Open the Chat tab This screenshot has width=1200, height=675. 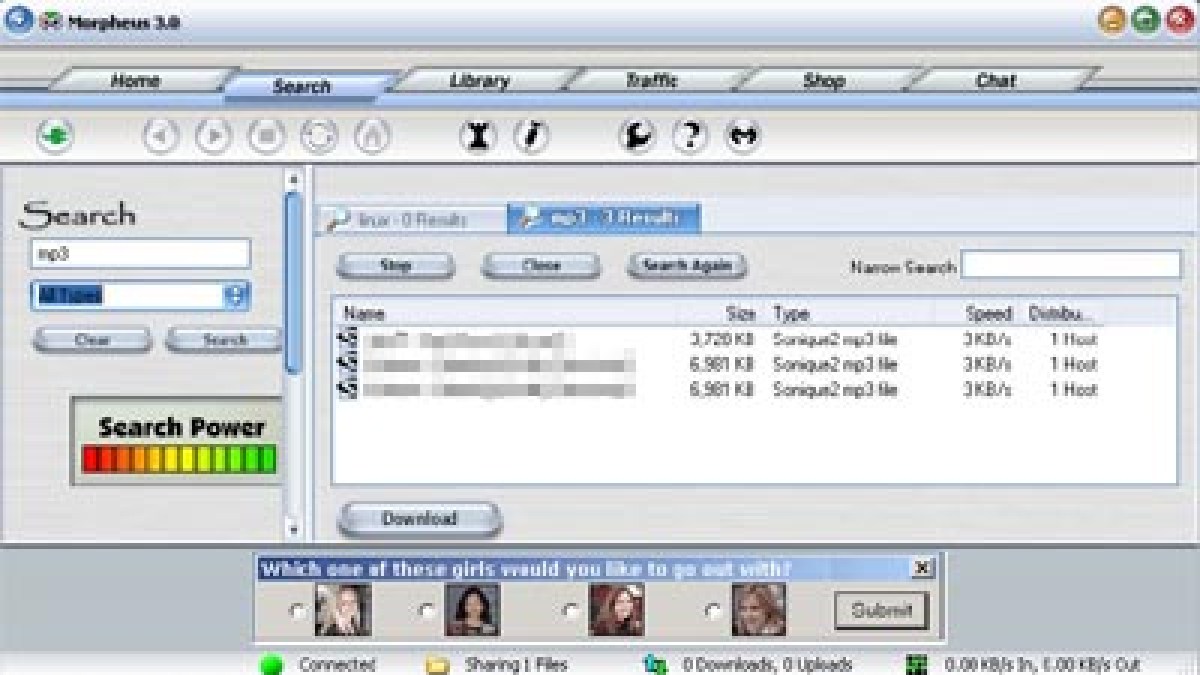[996, 81]
